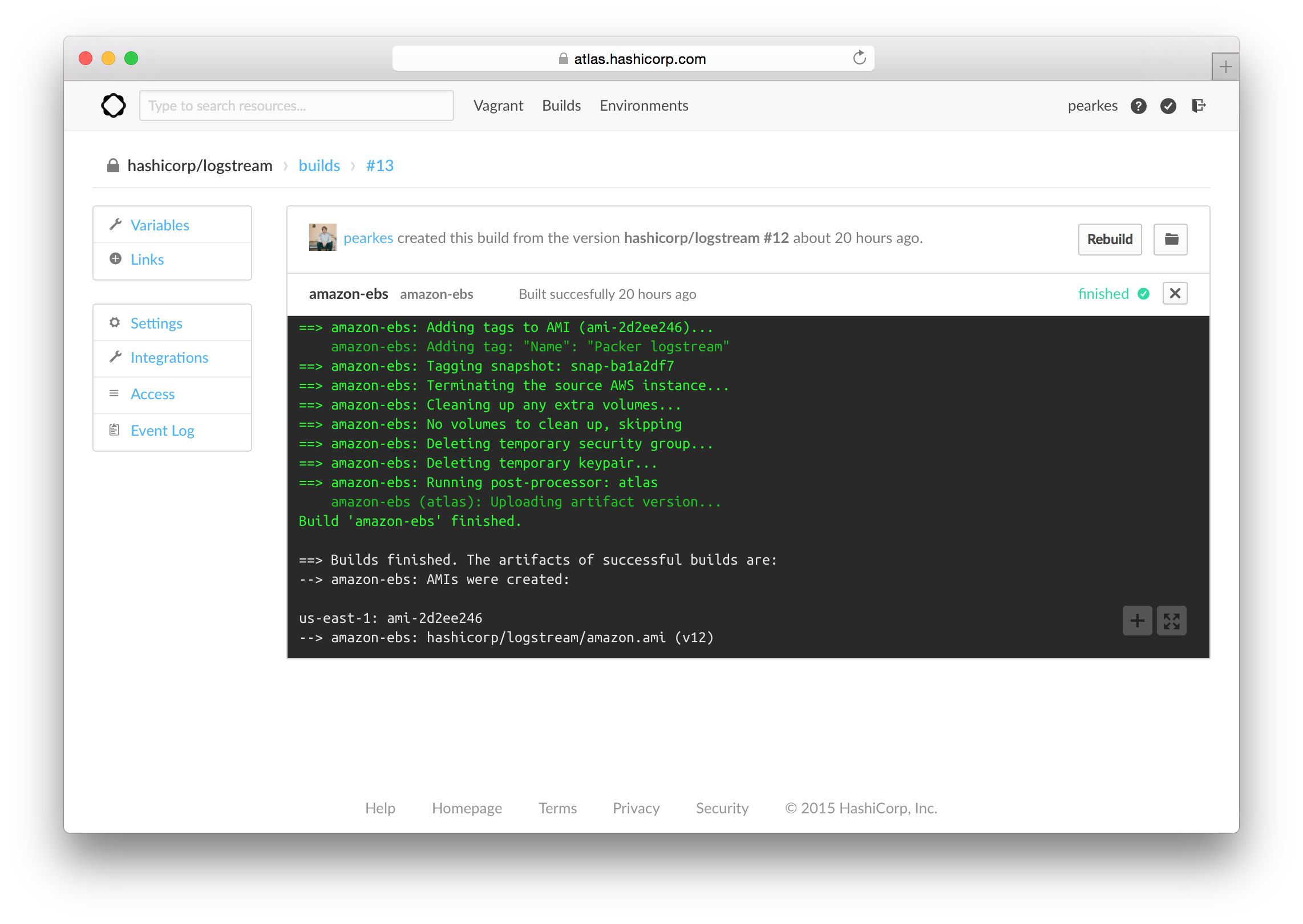
Task: Click hashicorp/logstream #12 version text
Action: click(x=706, y=238)
